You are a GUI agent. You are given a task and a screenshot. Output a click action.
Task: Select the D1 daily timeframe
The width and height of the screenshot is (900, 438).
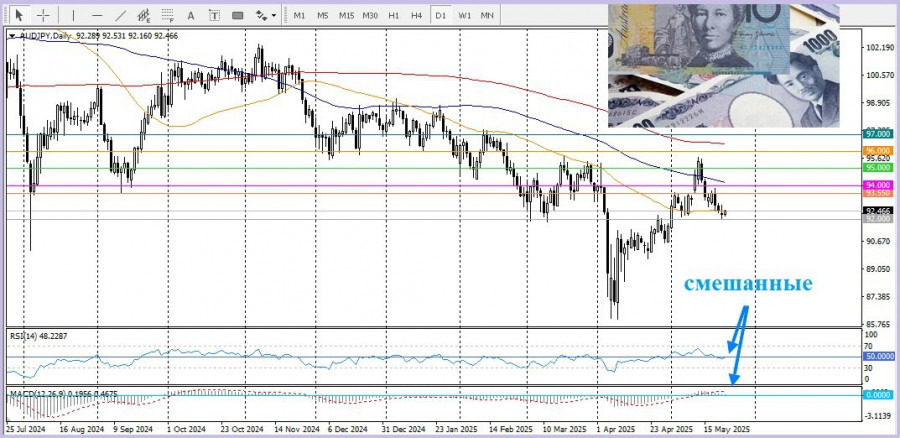pos(441,16)
